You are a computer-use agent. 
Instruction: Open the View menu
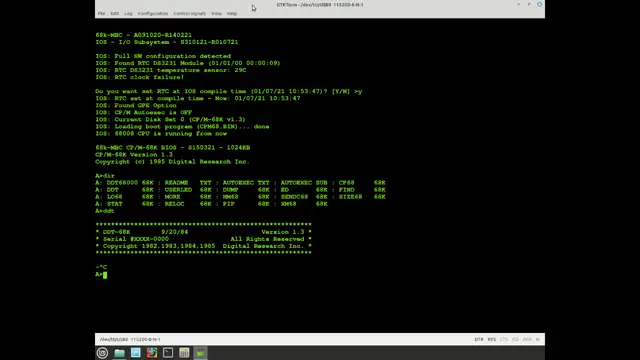[x=216, y=13]
